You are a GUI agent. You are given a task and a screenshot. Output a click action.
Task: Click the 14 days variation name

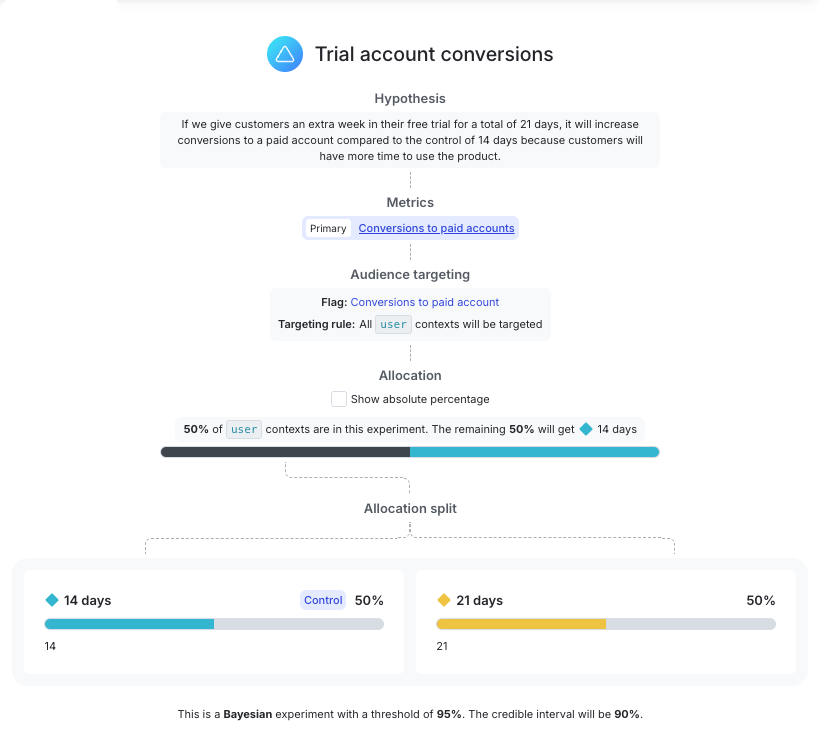pyautogui.click(x=87, y=601)
